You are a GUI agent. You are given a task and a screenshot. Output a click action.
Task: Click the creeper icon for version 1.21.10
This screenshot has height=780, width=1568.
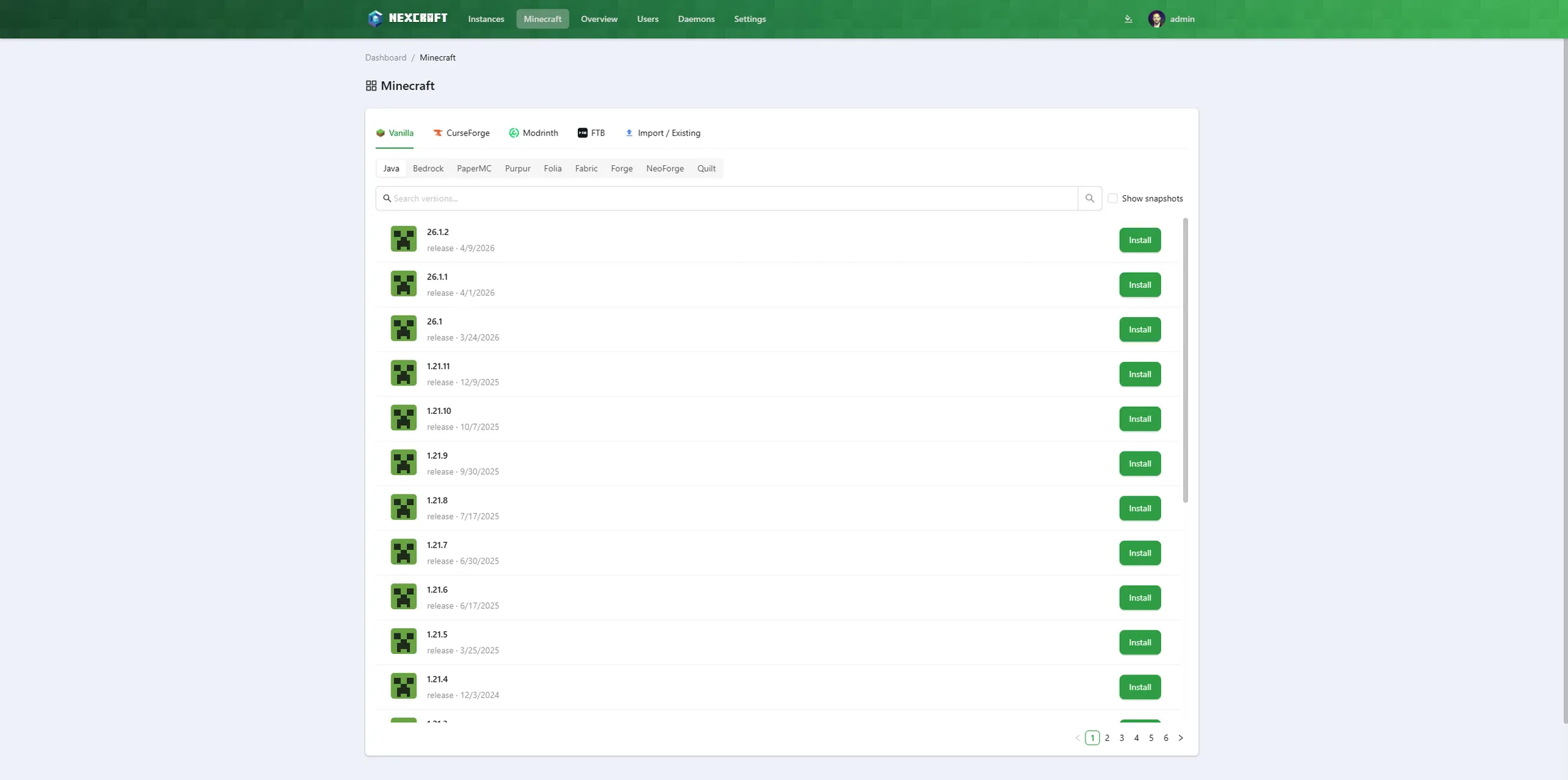(x=403, y=418)
